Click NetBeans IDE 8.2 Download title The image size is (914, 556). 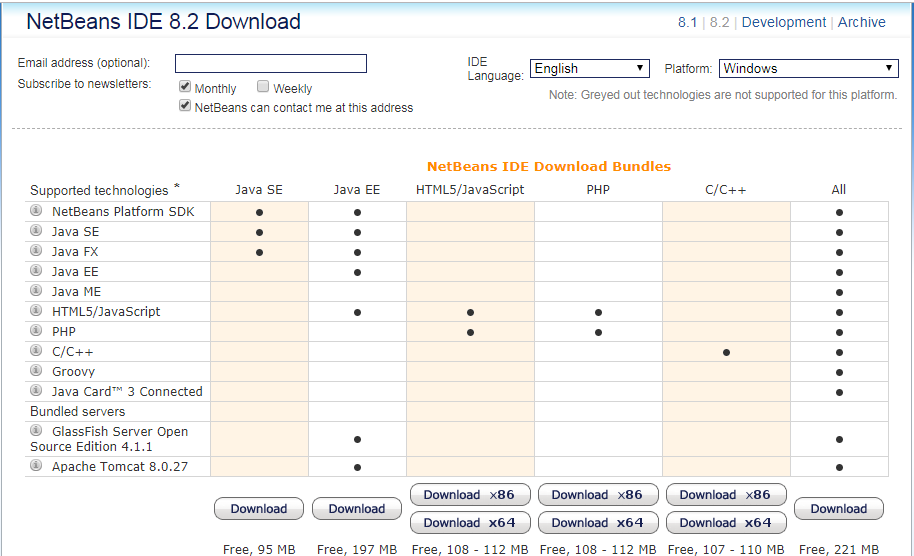164,22
